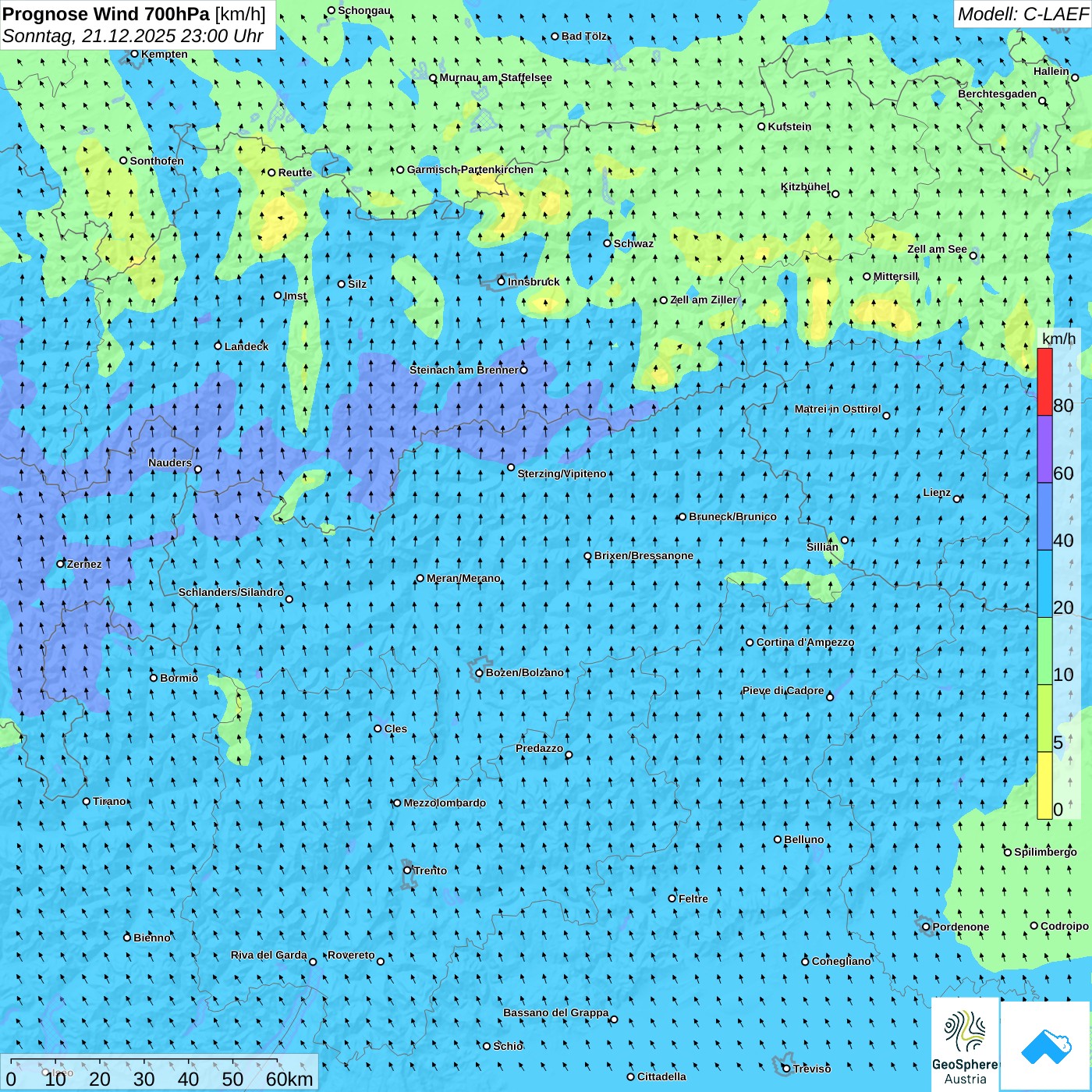This screenshot has height=1092, width=1092.
Task: Click the Cles label
Action: click(x=396, y=729)
